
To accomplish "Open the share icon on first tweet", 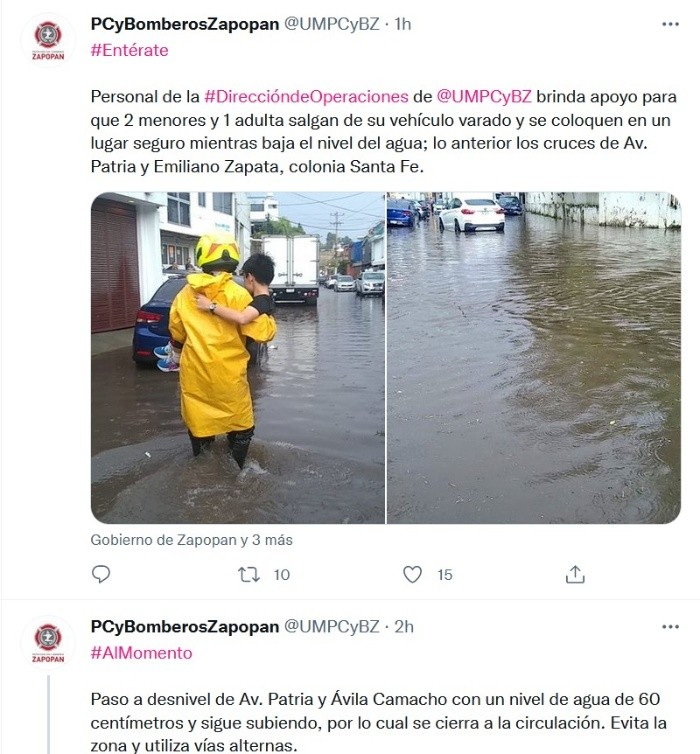I will click(575, 574).
